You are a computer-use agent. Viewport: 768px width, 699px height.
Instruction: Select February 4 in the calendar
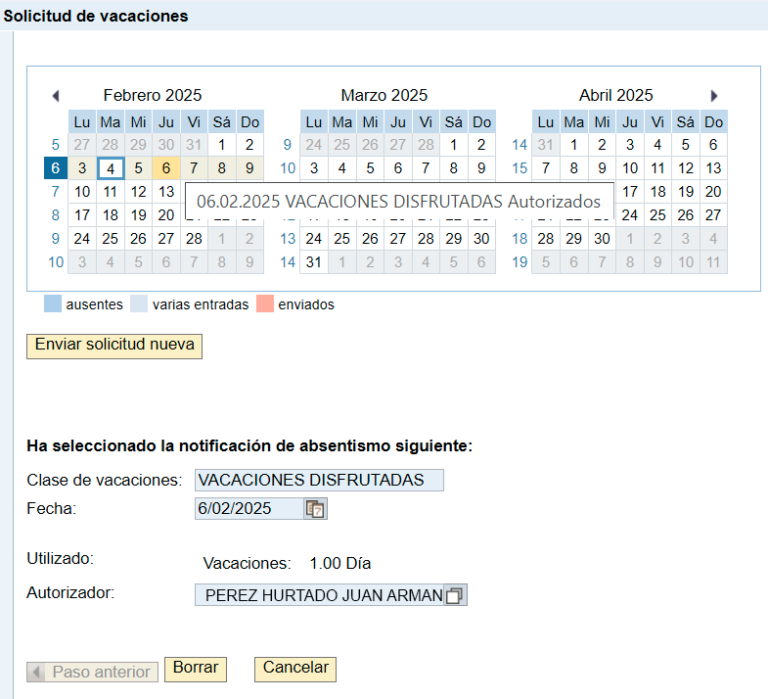pyautogui.click(x=110, y=168)
